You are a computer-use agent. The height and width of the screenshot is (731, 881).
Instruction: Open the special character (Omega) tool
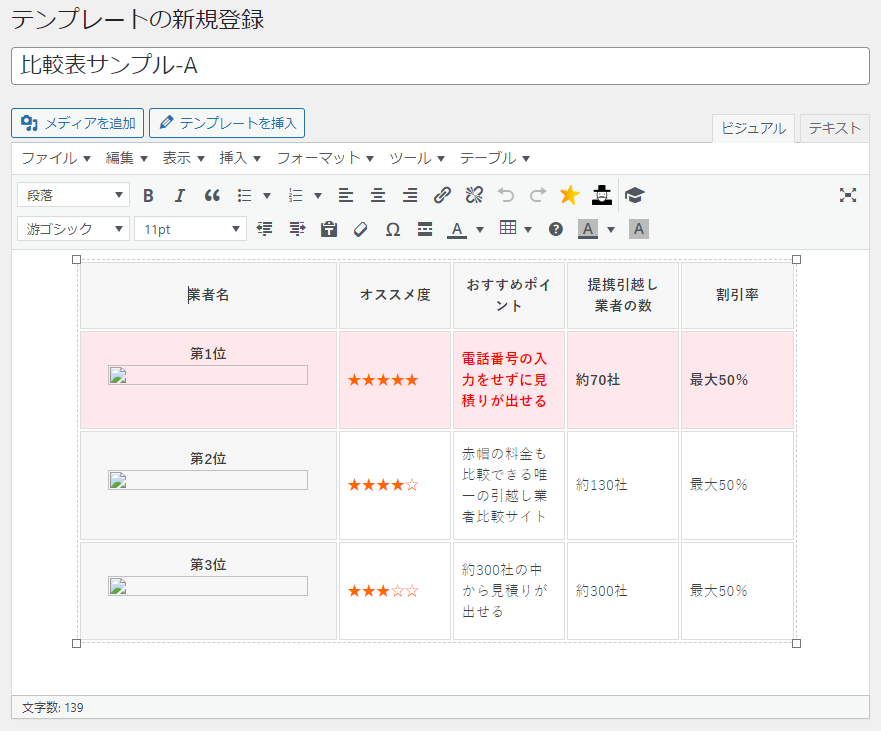coord(393,229)
